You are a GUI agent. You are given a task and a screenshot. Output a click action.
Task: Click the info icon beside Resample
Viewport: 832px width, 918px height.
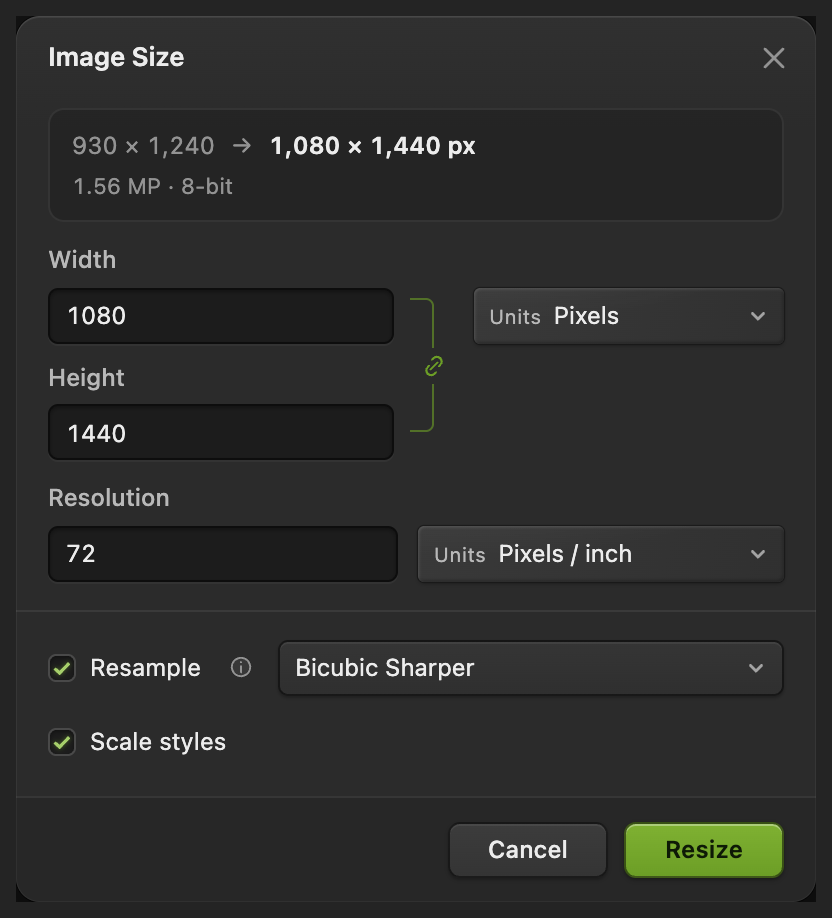click(x=241, y=667)
